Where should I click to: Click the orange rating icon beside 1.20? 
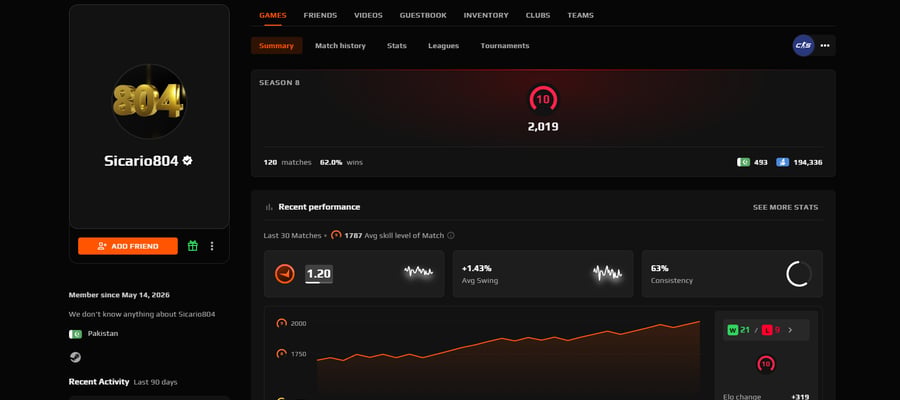point(285,274)
